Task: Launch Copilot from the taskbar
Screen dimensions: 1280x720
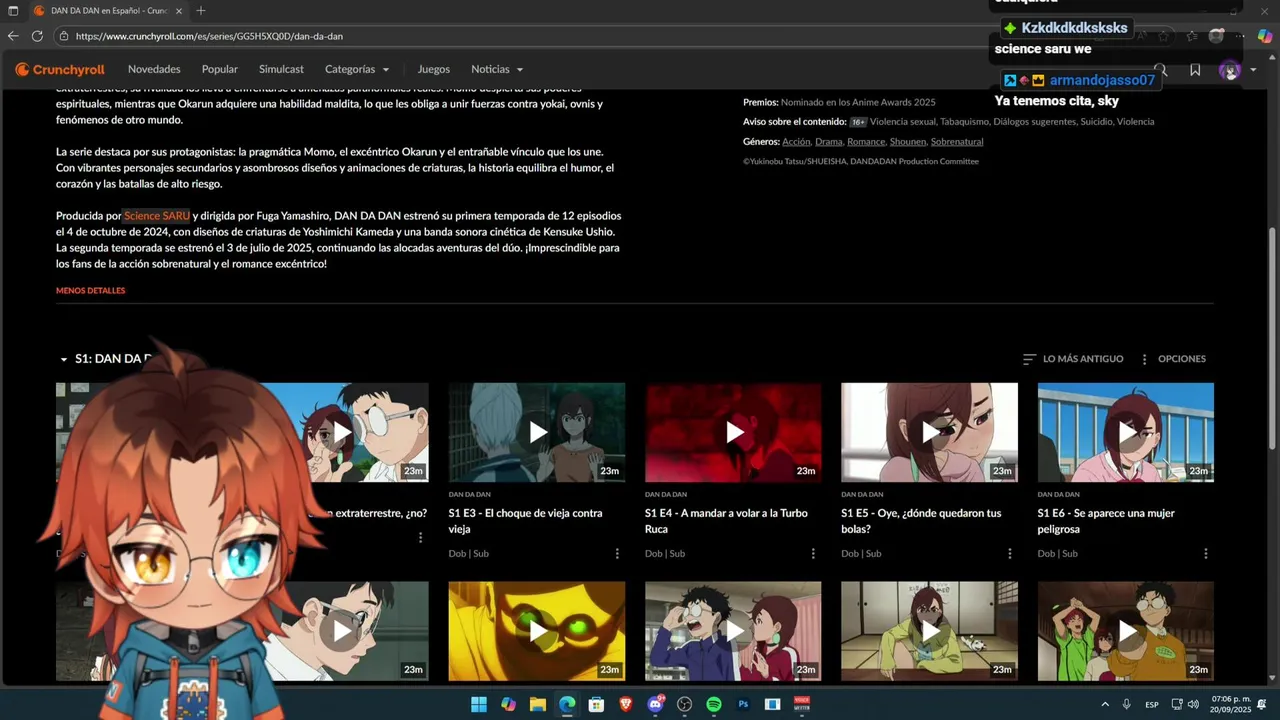Action: click(508, 705)
